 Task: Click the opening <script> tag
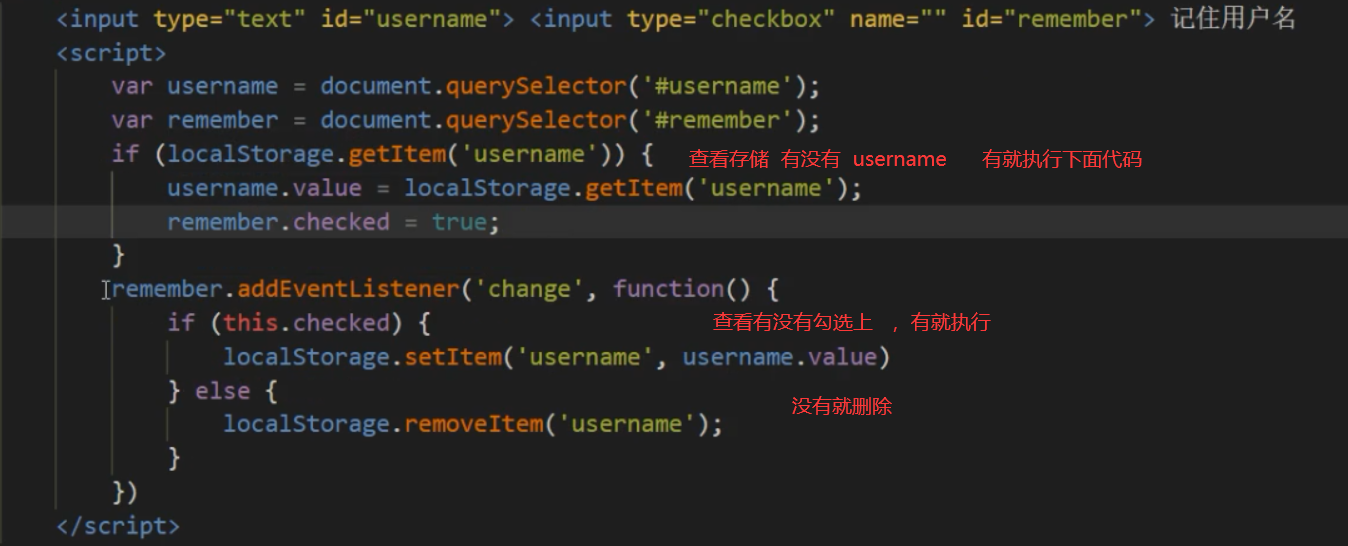112,52
